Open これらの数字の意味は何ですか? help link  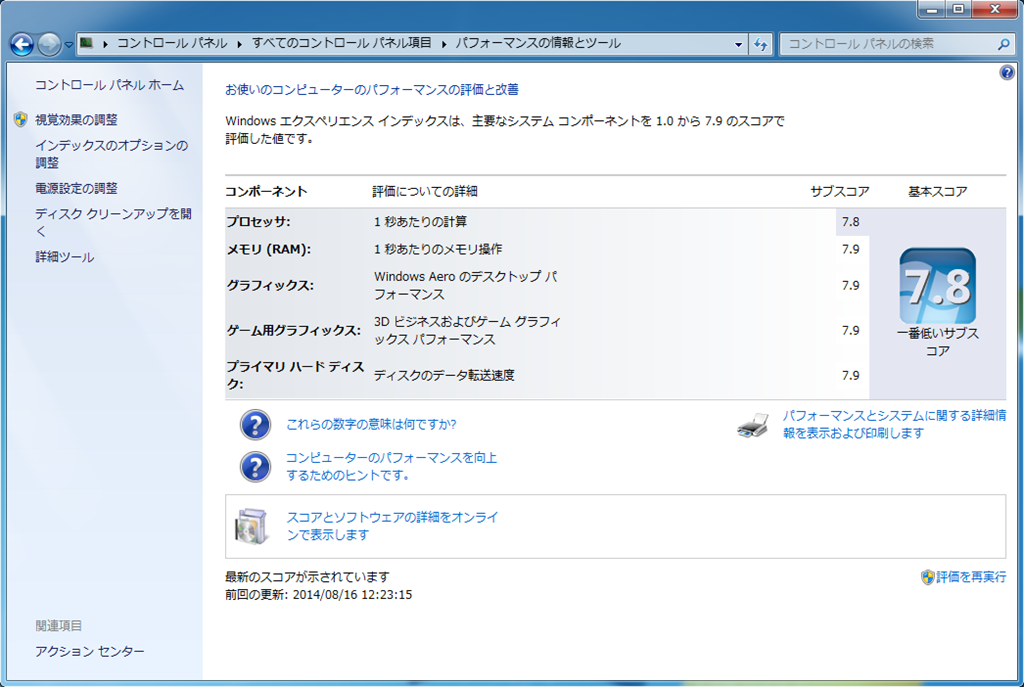[x=372, y=424]
